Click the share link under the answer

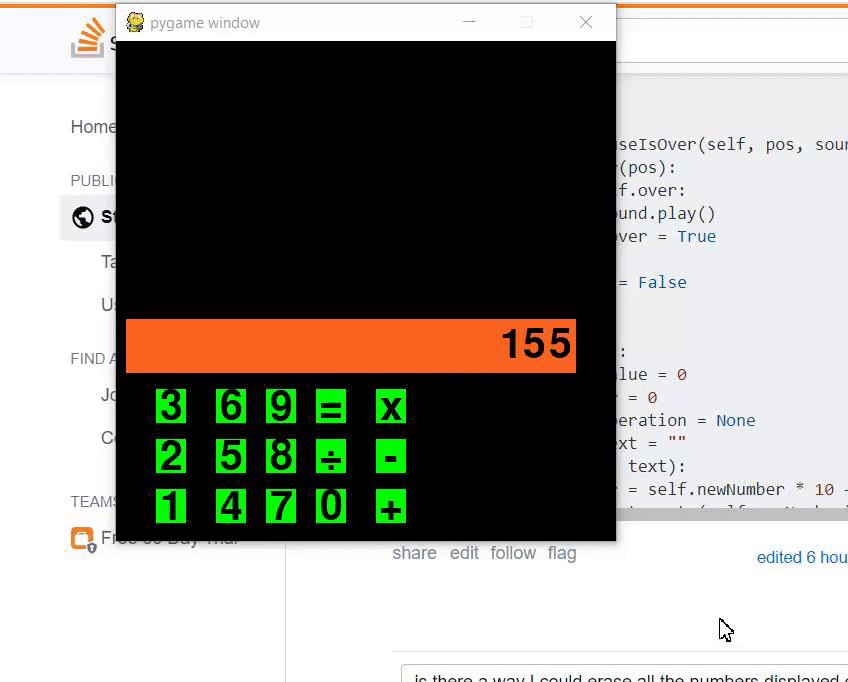pyautogui.click(x=414, y=553)
